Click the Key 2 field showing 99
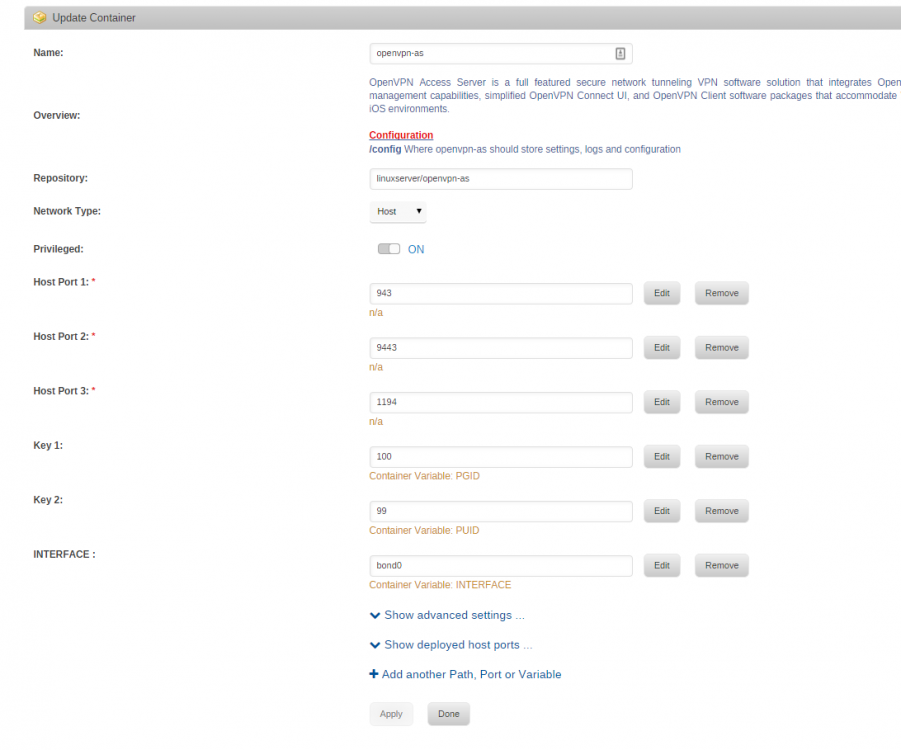Viewport: 901px width, 750px height. (500, 511)
